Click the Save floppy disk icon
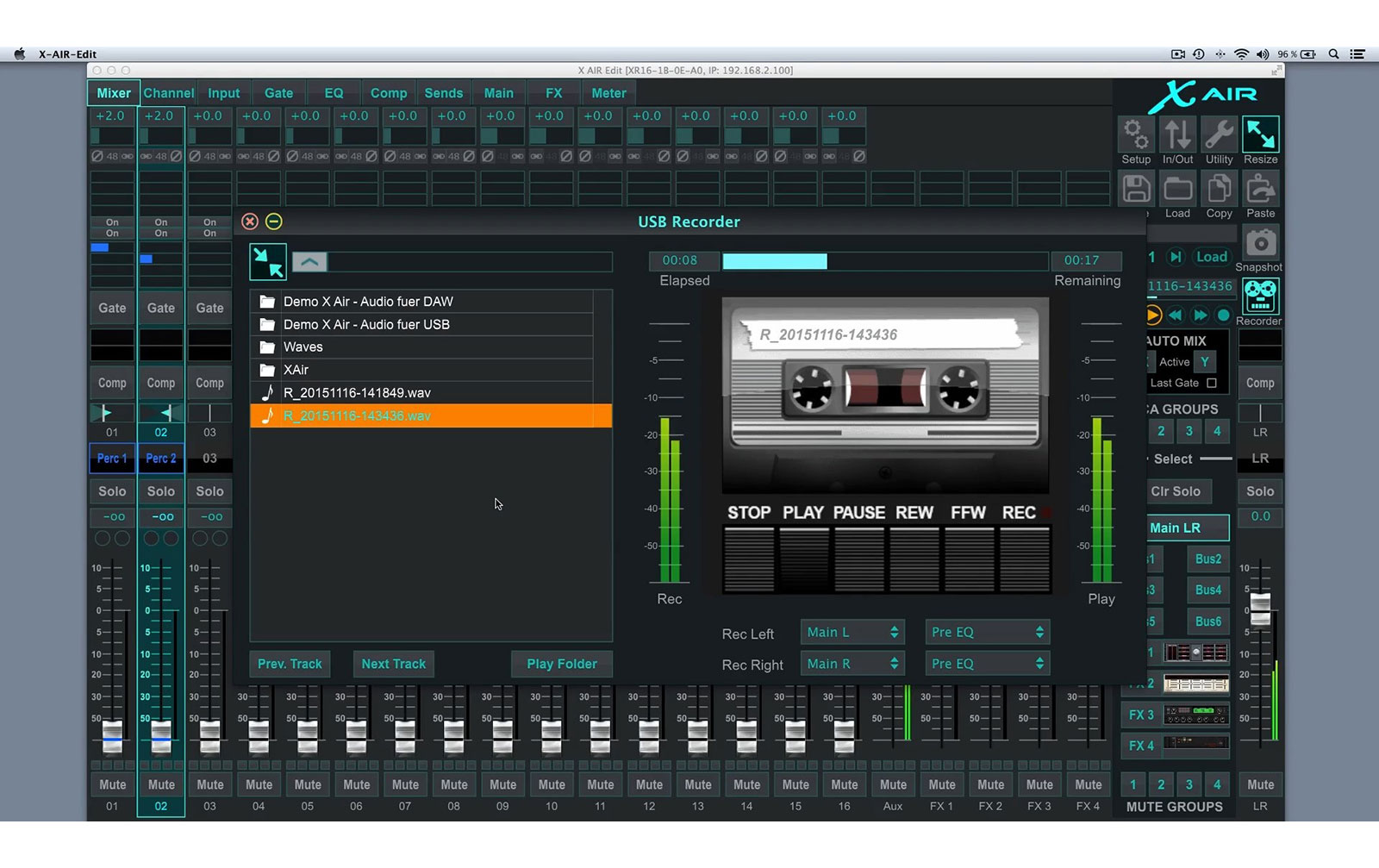This screenshot has height=868, width=1379. tap(1136, 189)
